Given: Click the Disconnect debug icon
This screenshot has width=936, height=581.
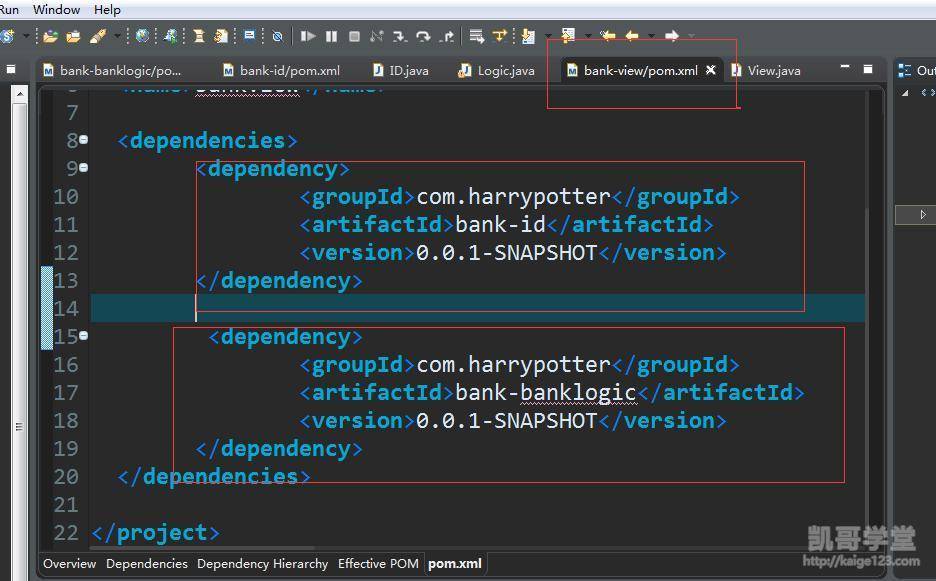Looking at the screenshot, I should (x=376, y=36).
